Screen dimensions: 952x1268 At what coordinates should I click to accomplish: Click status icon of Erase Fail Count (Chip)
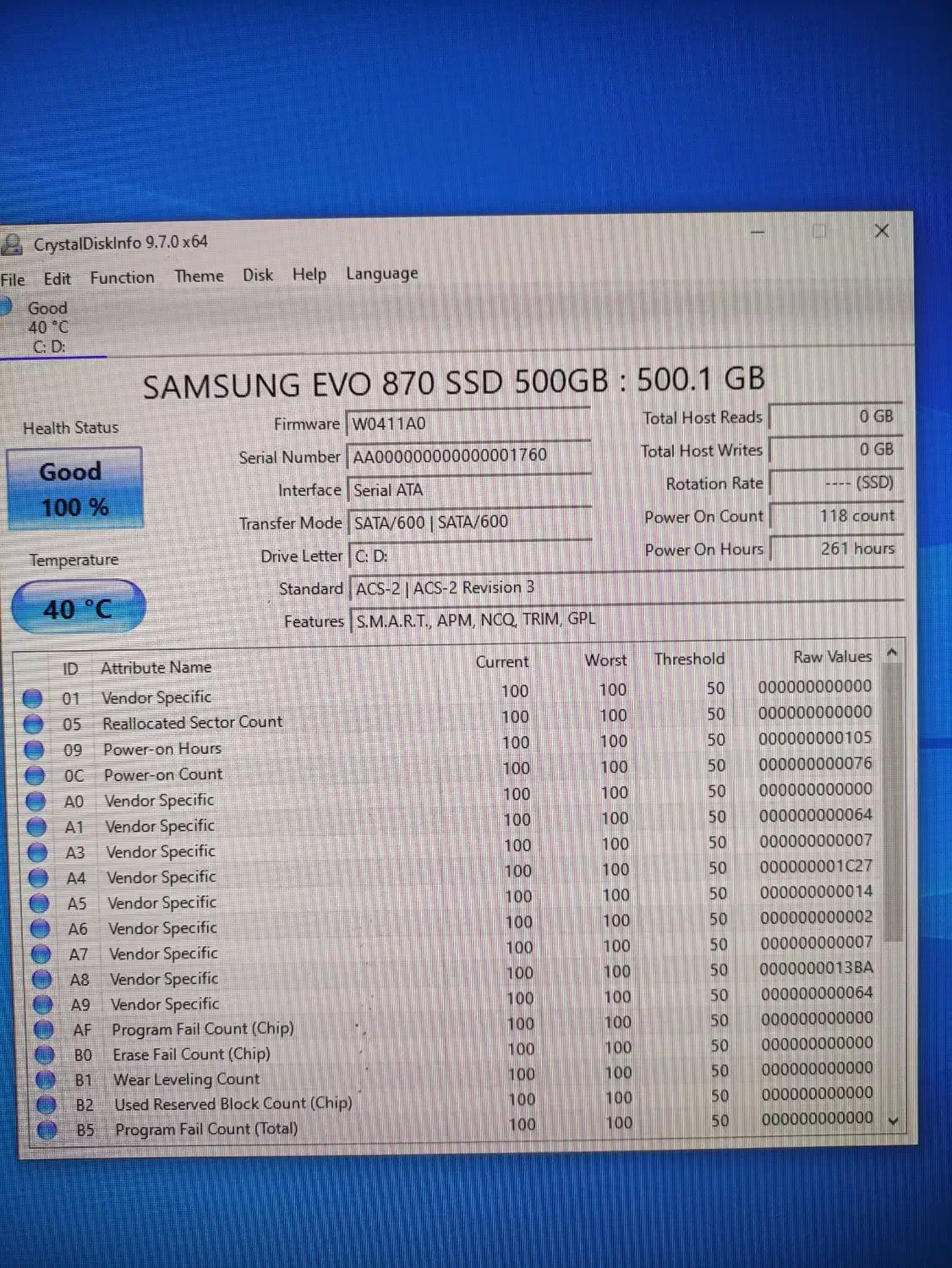pyautogui.click(x=45, y=1055)
